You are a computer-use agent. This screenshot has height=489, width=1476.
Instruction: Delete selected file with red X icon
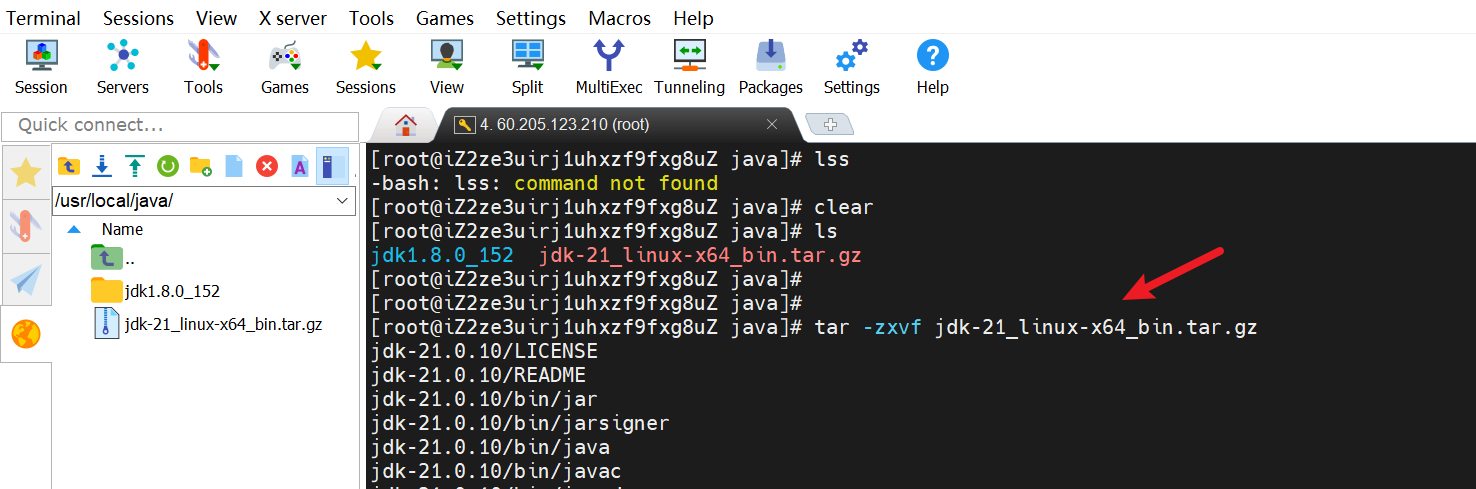click(266, 166)
